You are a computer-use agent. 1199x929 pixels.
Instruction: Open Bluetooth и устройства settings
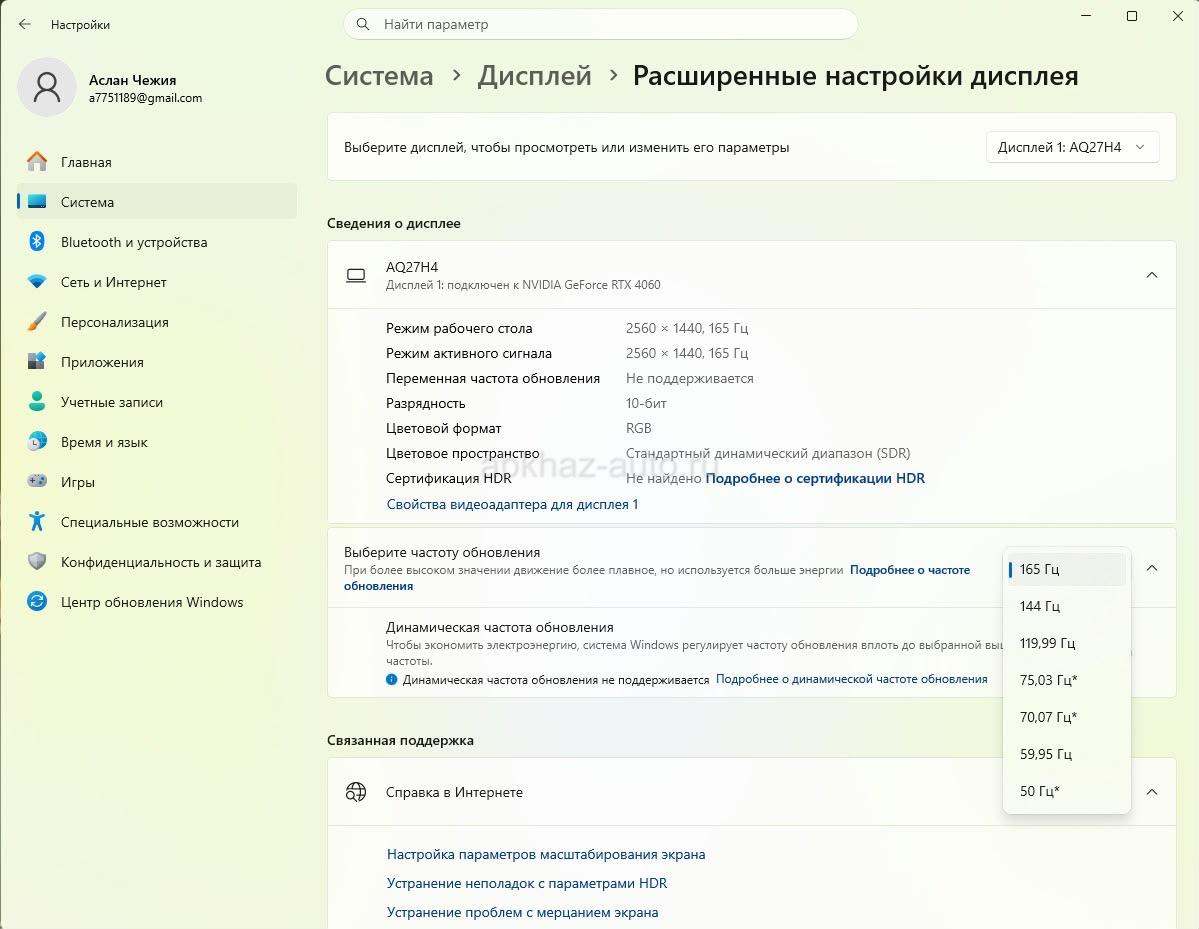157,242
